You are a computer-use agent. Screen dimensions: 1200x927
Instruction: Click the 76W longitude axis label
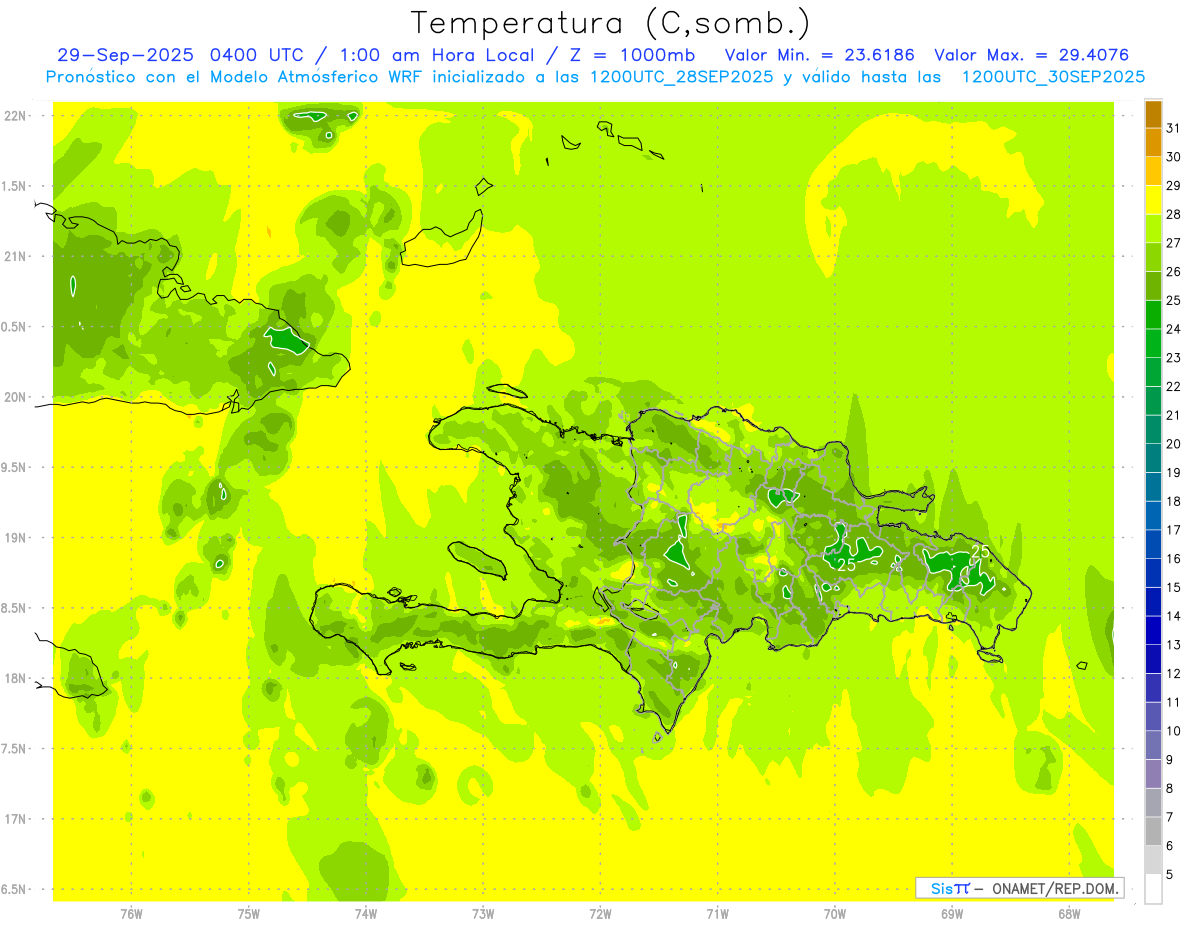tap(131, 913)
